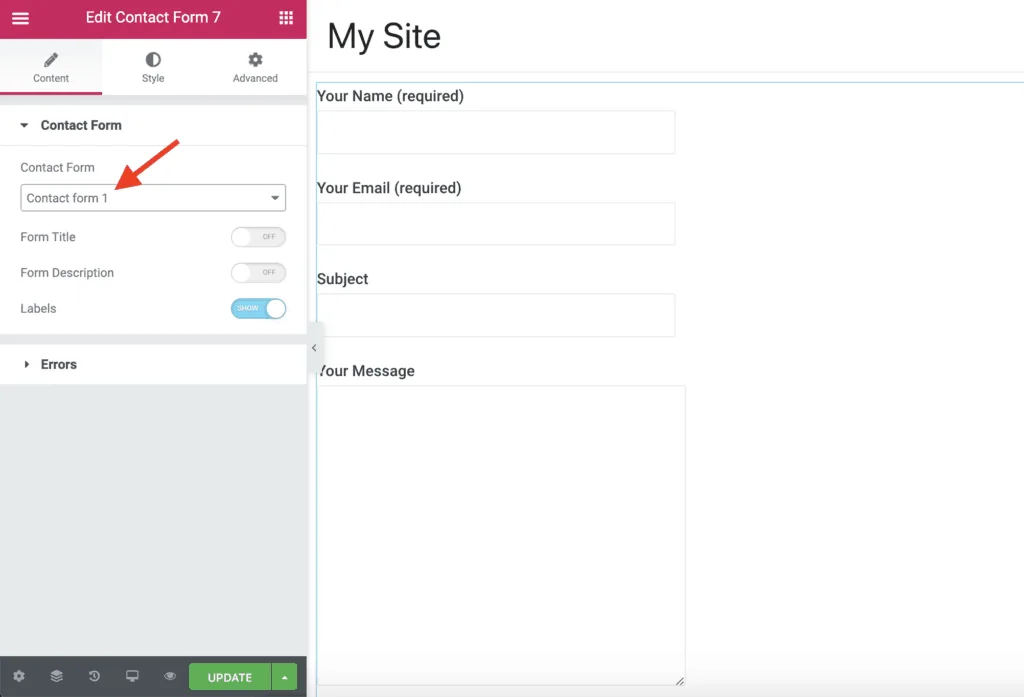Open revision history icon
The height and width of the screenshot is (697, 1024).
[x=94, y=676]
